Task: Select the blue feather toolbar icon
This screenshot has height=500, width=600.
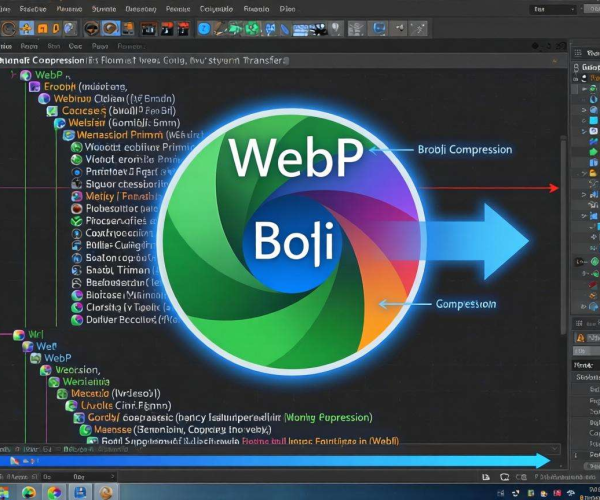Action: point(285,29)
